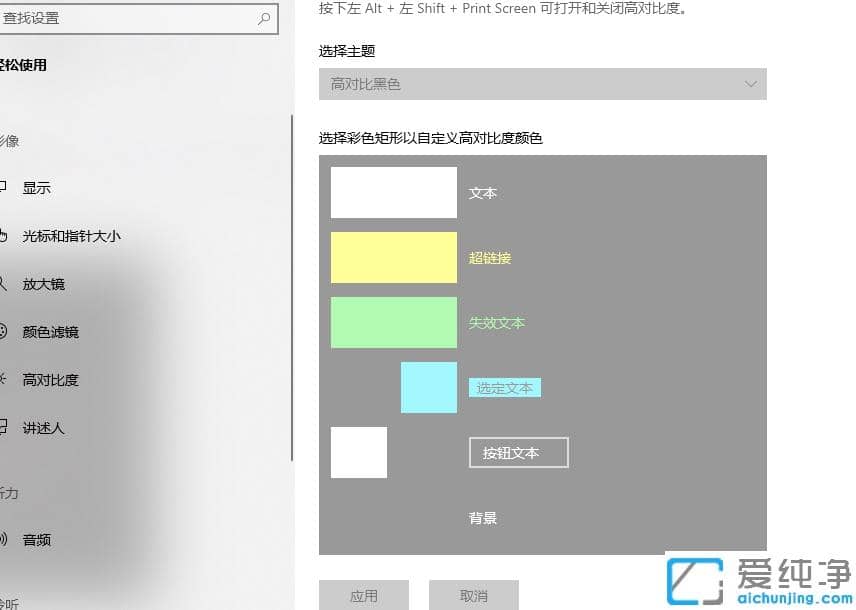This screenshot has width=856, height=610.
Task: Click the search magnifier icon in 查找设置
Action: [264, 18]
